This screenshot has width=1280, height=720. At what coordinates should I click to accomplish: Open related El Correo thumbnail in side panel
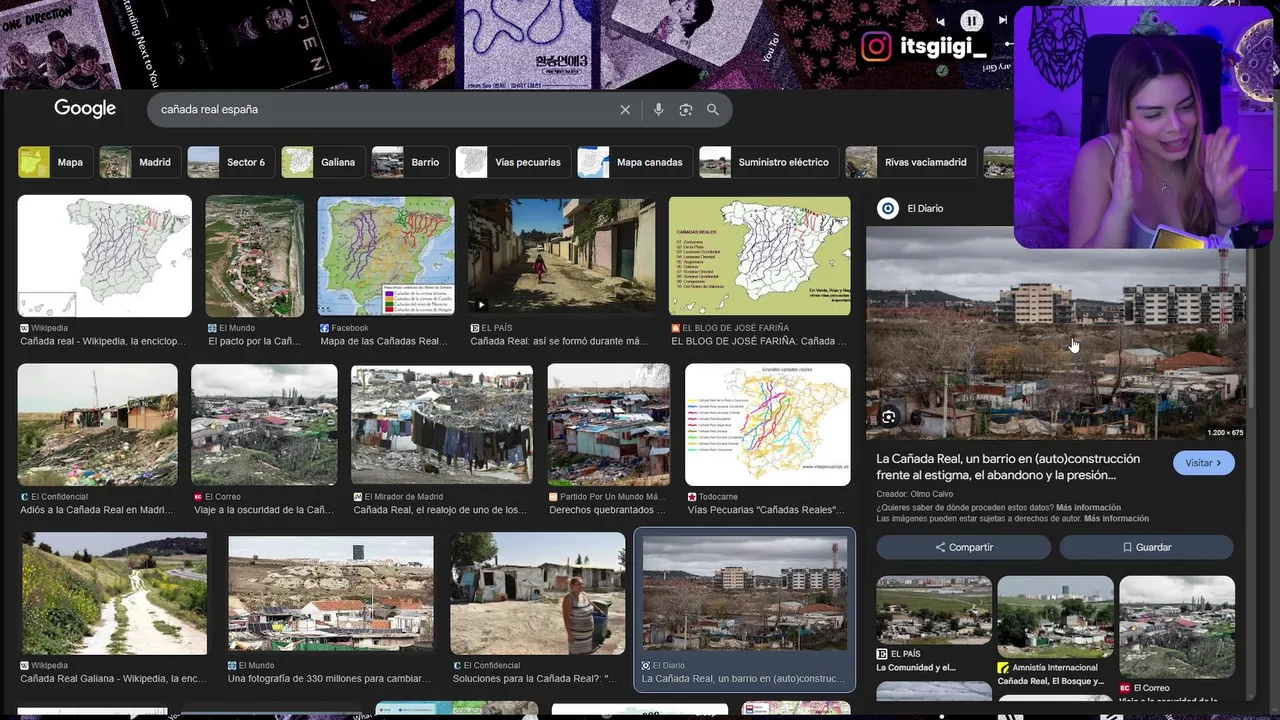pos(1177,627)
